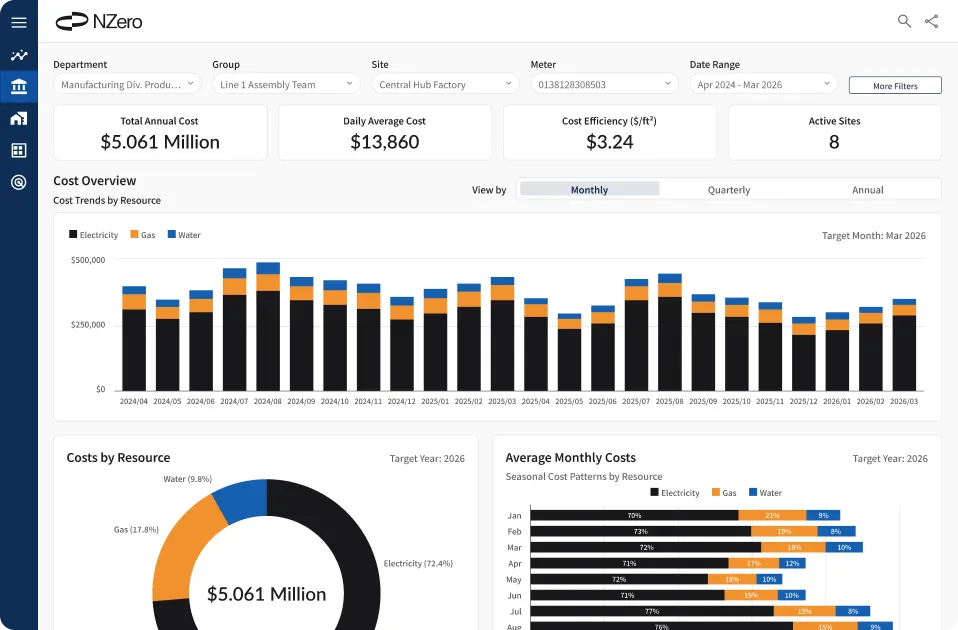The height and width of the screenshot is (630, 958).
Task: Click the share icon in header
Action: [x=932, y=21]
